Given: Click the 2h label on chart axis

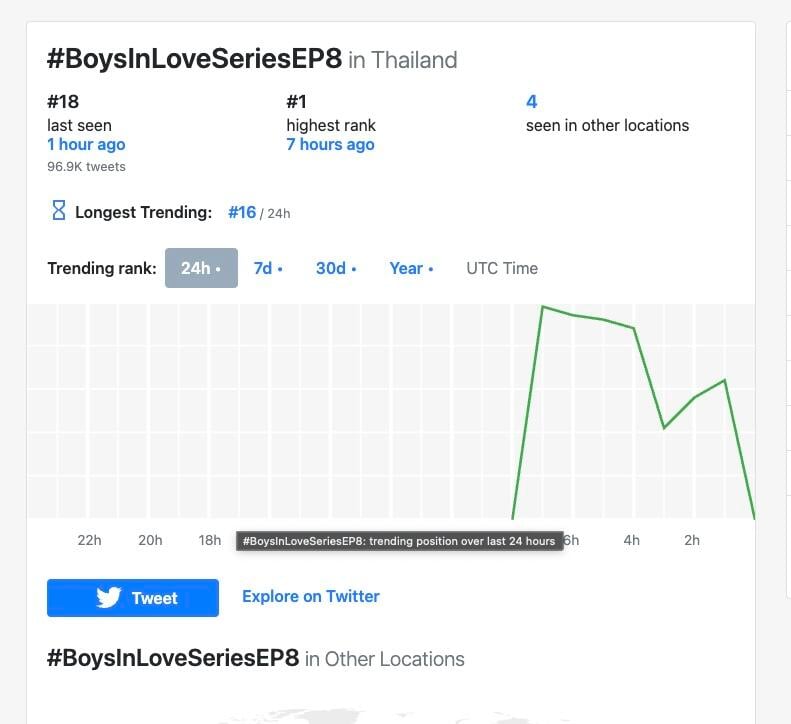Looking at the screenshot, I should point(692,540).
